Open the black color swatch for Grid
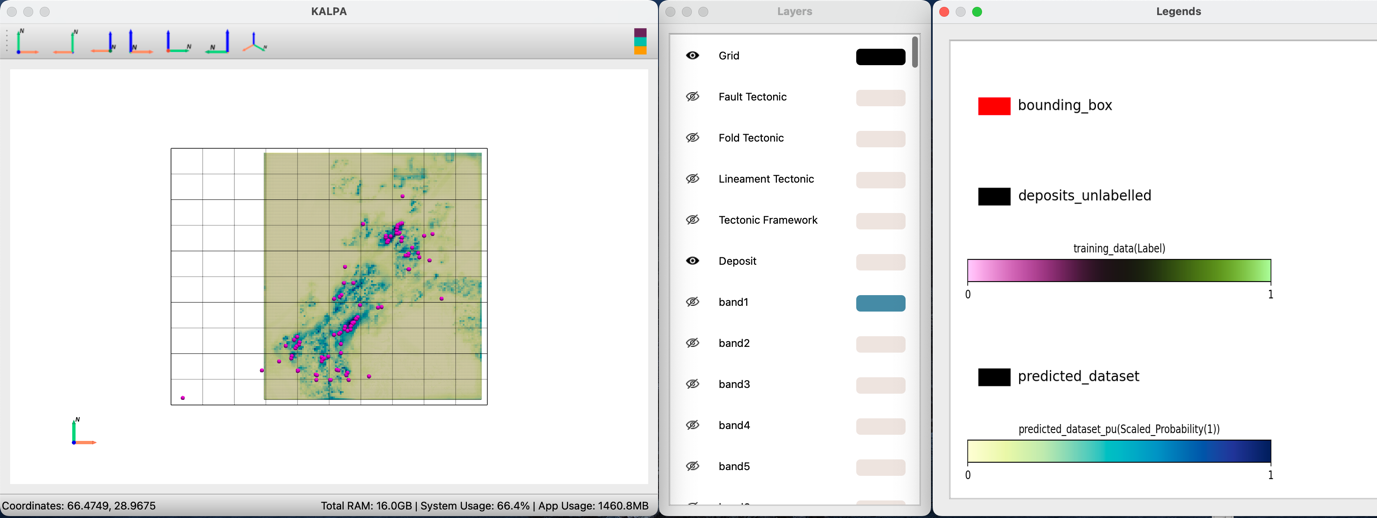Screen dimensions: 1381x522 click(x=882, y=57)
